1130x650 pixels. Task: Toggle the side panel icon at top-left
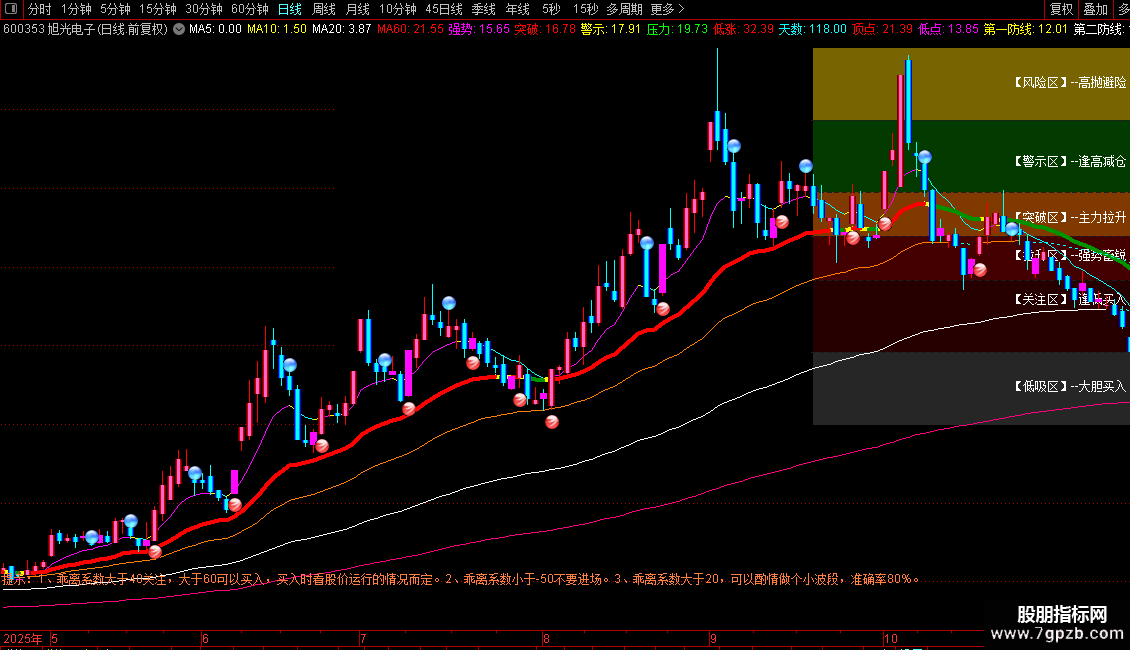(x=11, y=9)
